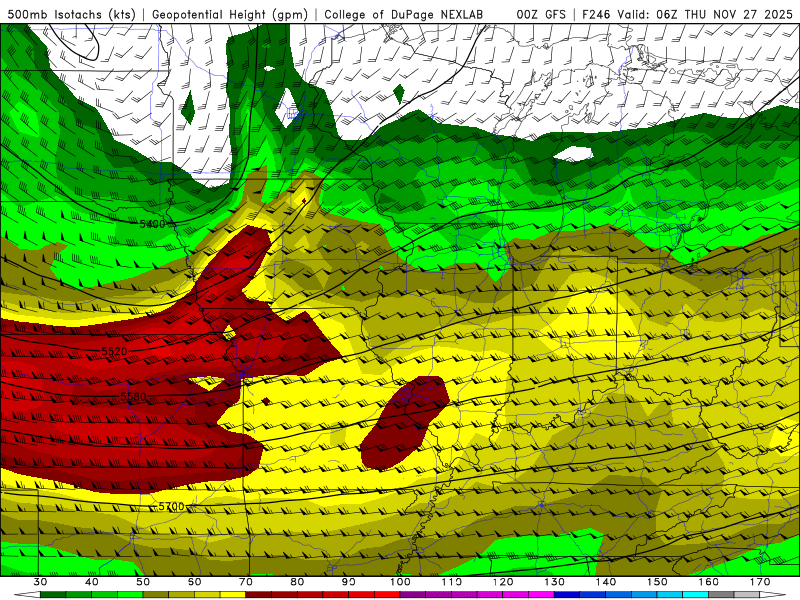Viewport: 800px width, 600px height.
Task: Click the 150 value on the color scale
Action: coord(658,582)
